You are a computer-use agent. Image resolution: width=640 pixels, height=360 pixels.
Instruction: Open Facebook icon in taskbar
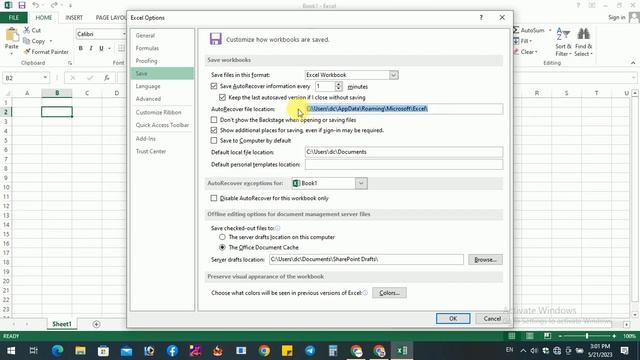pyautogui.click(x=172, y=351)
